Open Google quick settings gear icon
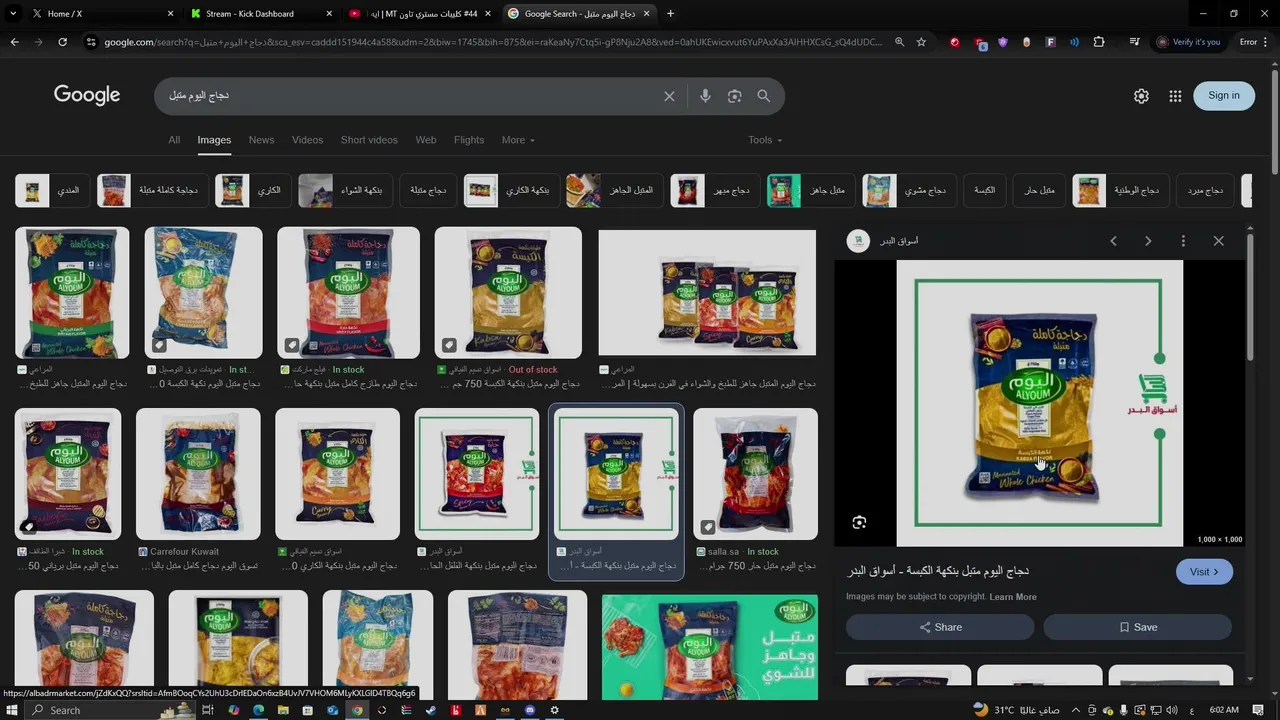Screen dimensions: 1280x720 tap(1141, 96)
